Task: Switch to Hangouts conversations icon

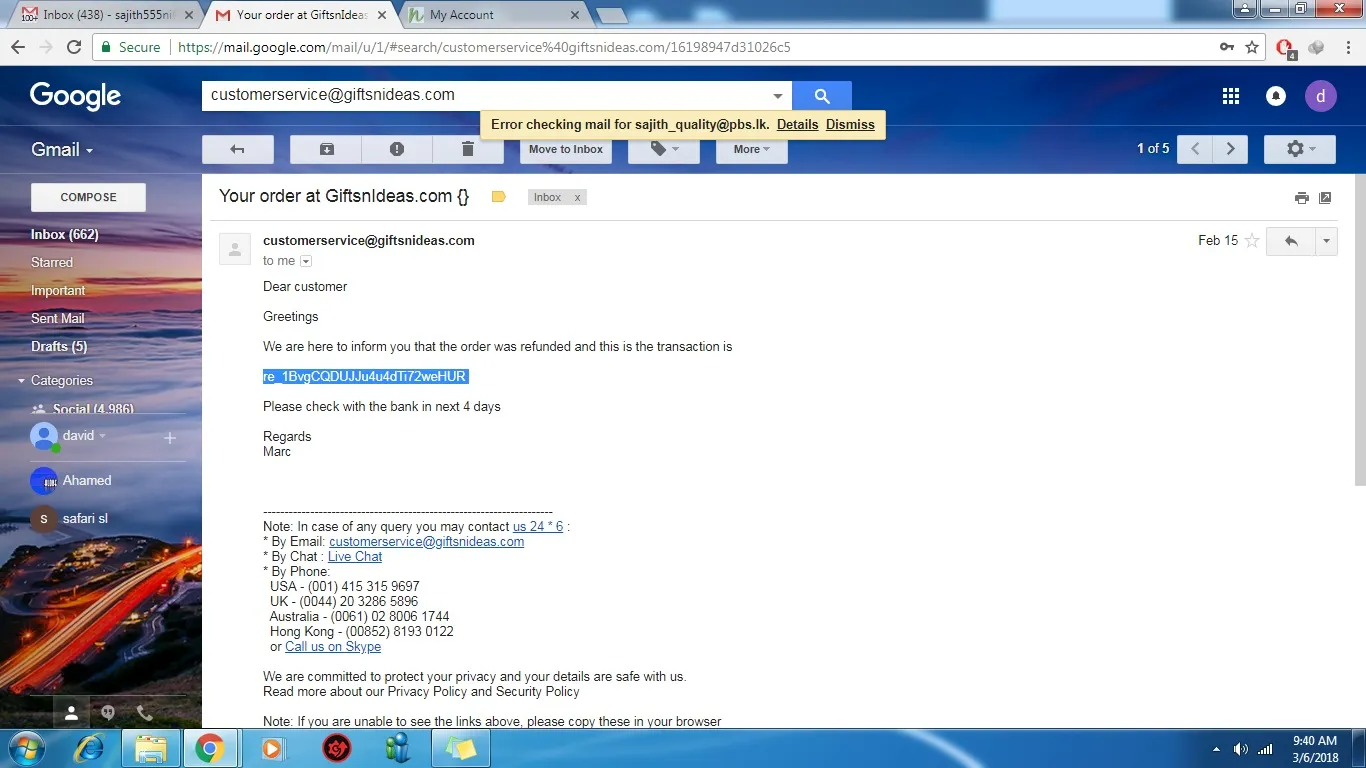Action: 108,713
